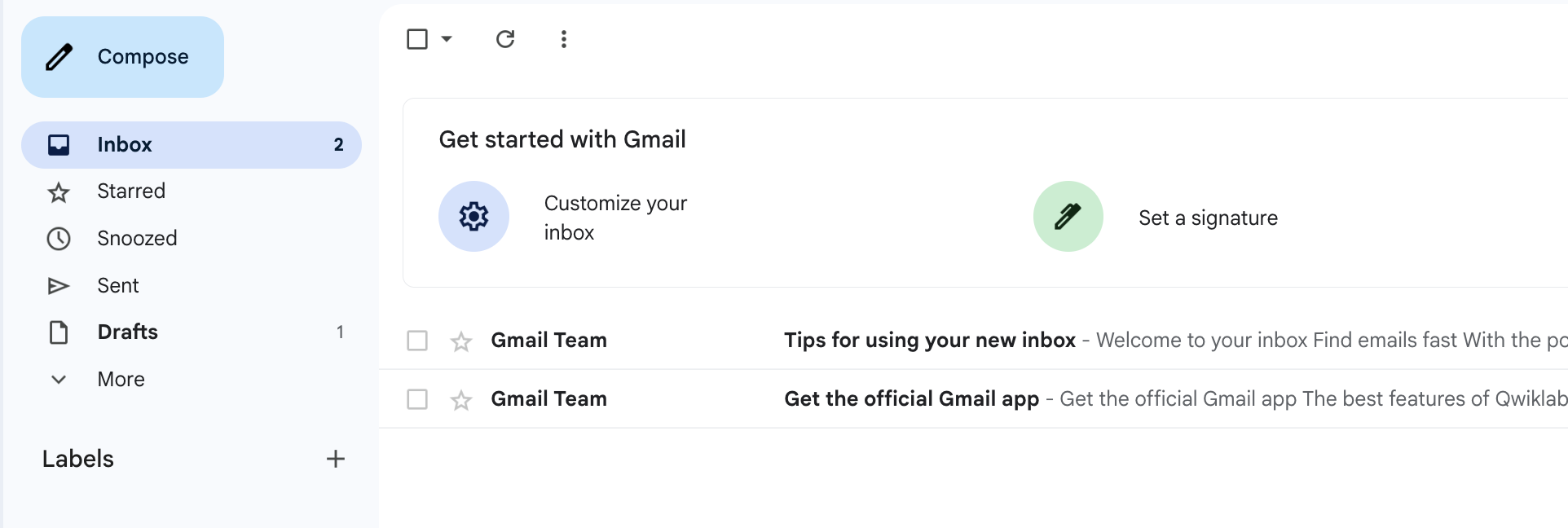The image size is (1568, 528).
Task: Open the three-dot more options menu
Action: pyautogui.click(x=564, y=39)
